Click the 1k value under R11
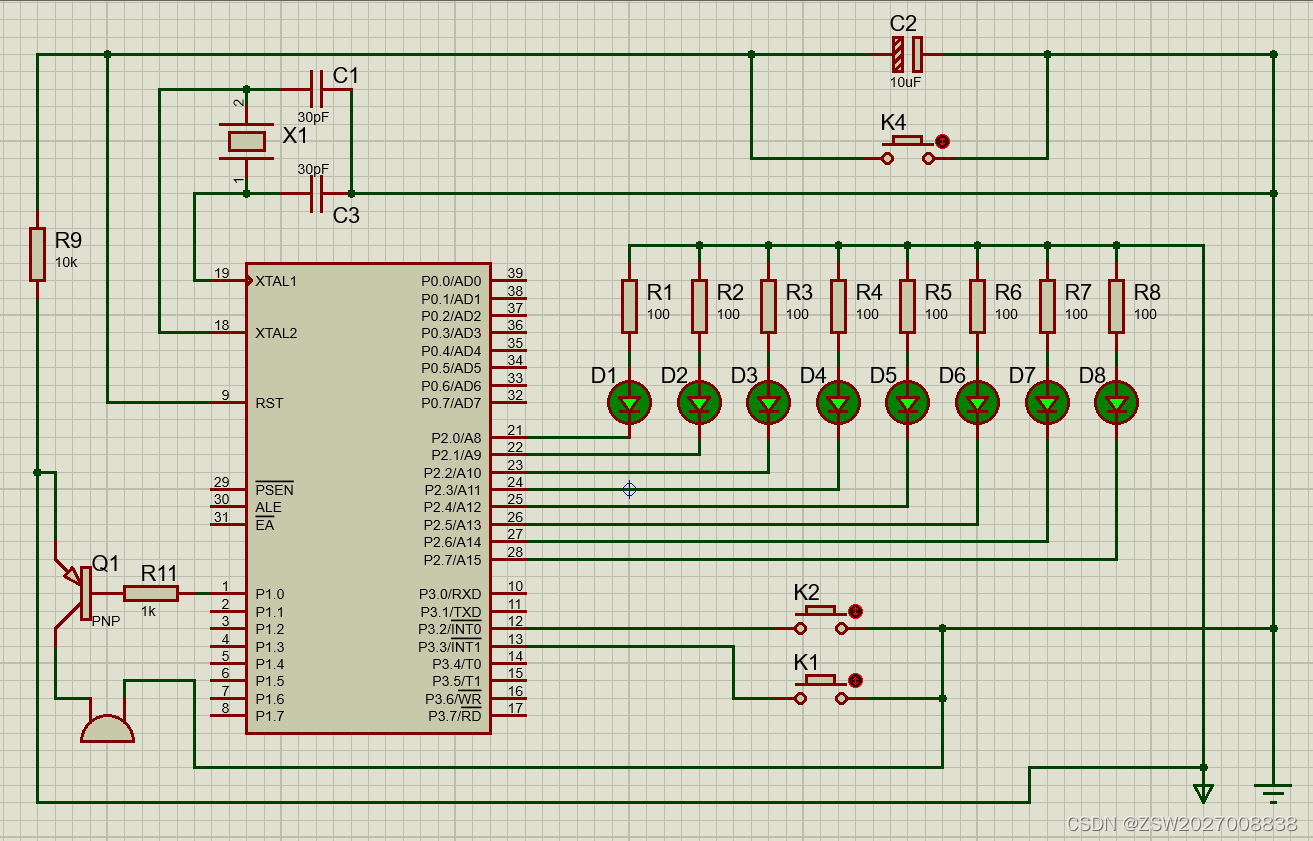The height and width of the screenshot is (841, 1313). point(148,610)
